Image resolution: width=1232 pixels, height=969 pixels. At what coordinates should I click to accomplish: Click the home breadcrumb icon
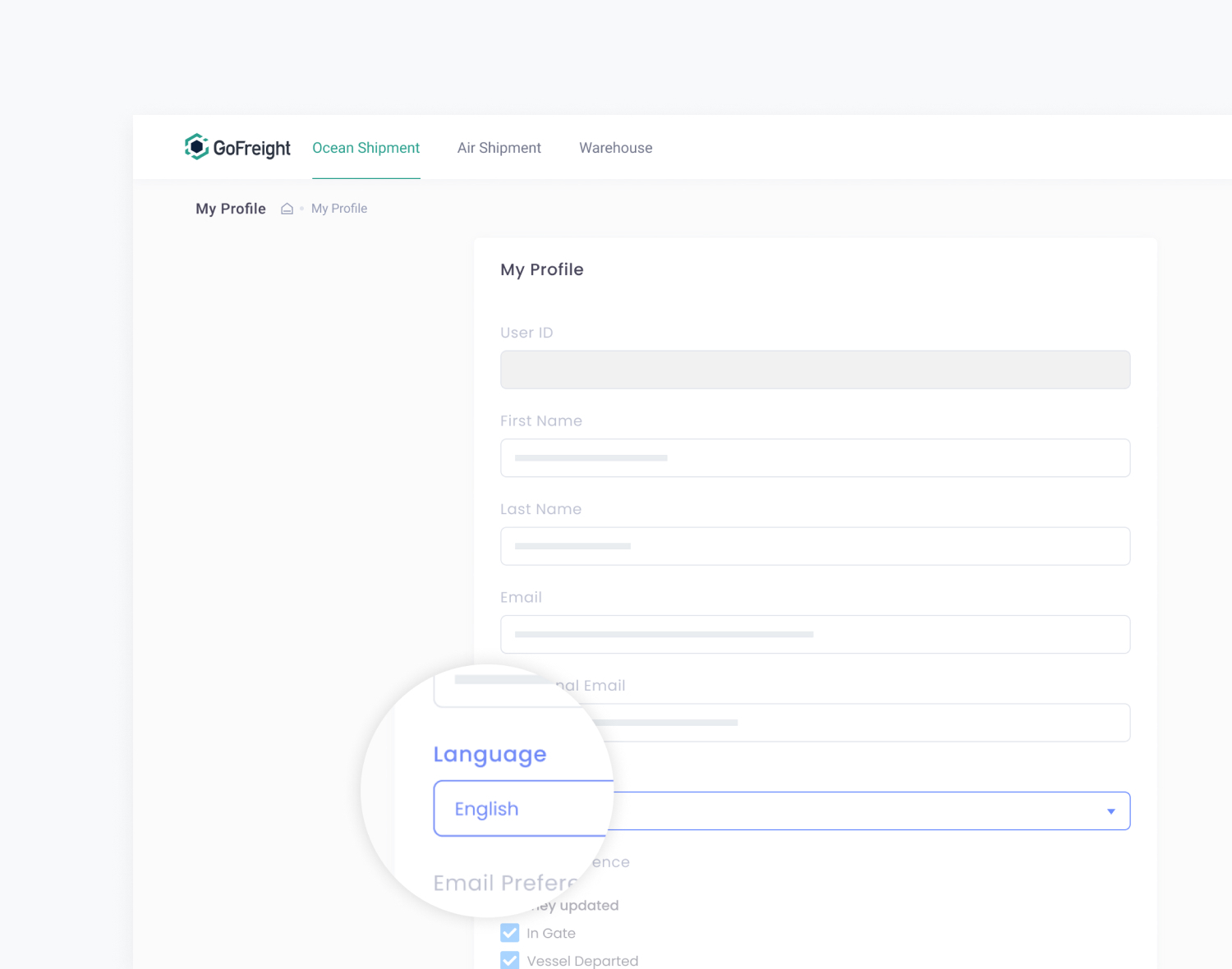point(287,208)
